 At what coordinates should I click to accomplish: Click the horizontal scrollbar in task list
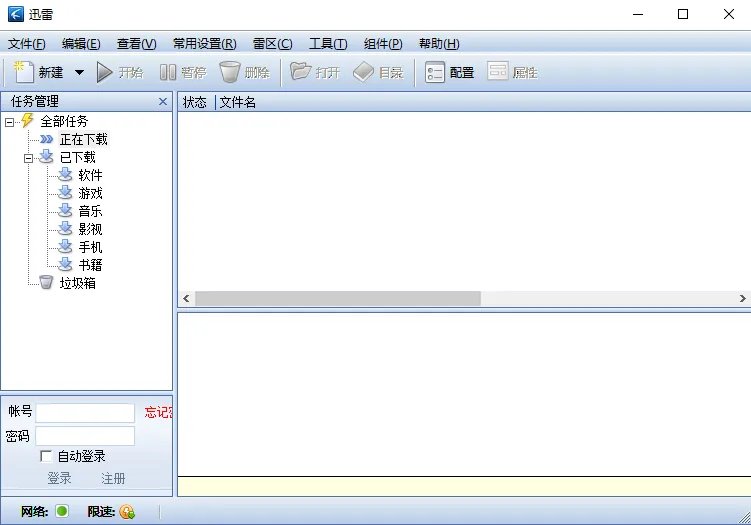(338, 299)
